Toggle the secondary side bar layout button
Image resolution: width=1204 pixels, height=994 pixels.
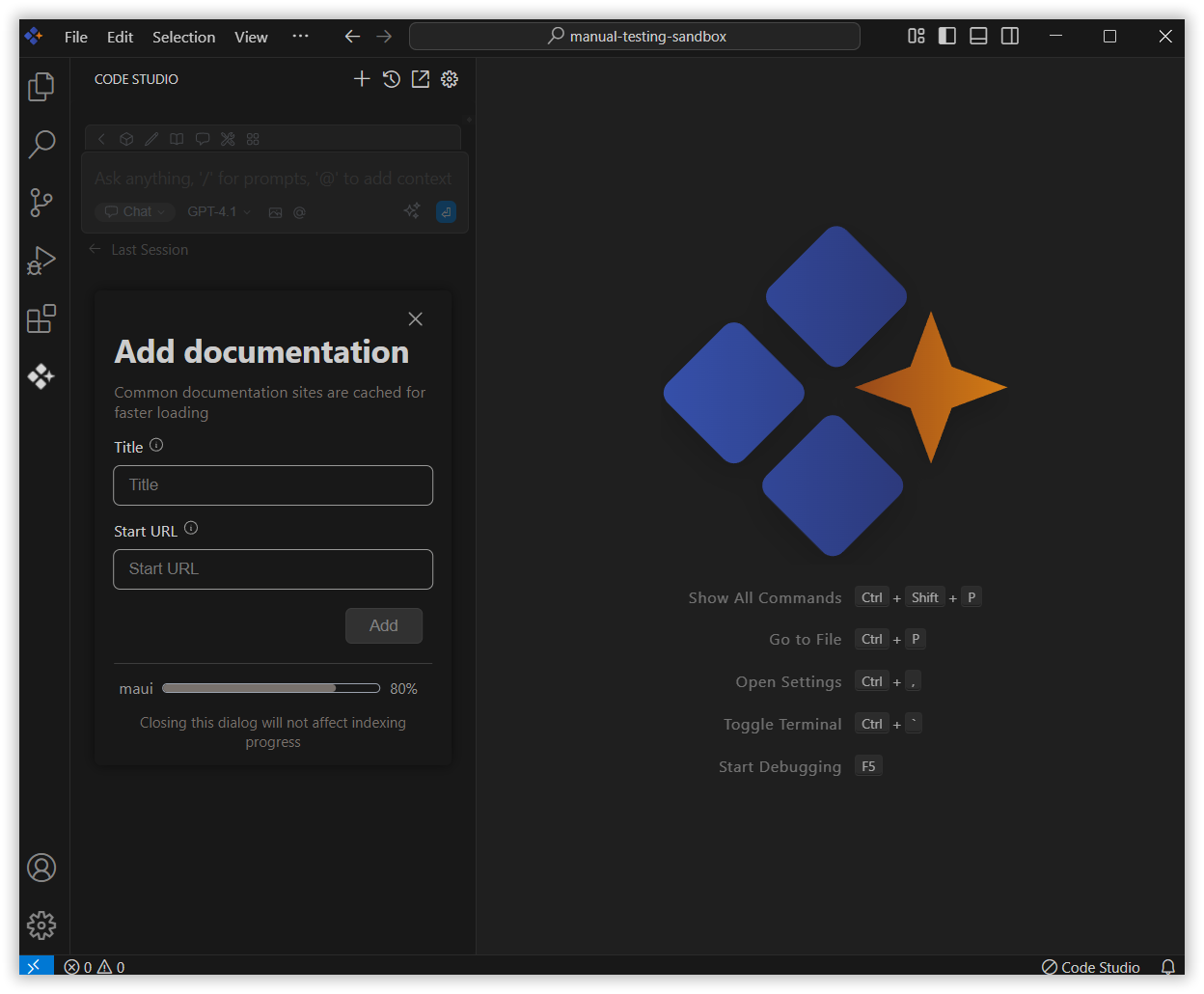1010,36
